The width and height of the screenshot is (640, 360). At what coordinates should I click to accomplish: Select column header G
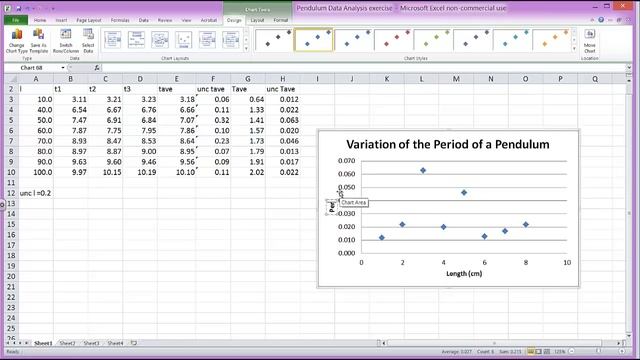pos(248,79)
